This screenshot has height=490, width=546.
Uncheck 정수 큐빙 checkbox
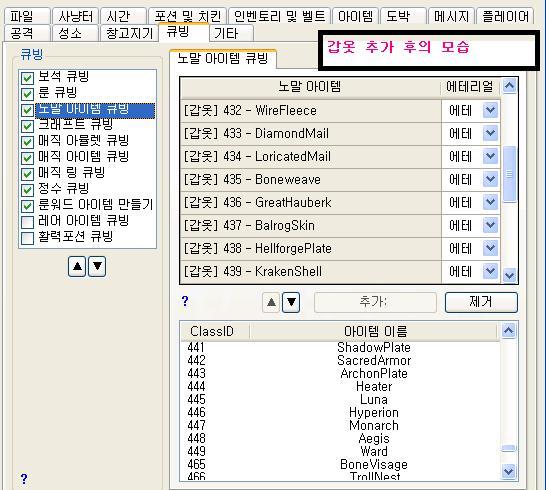27,190
